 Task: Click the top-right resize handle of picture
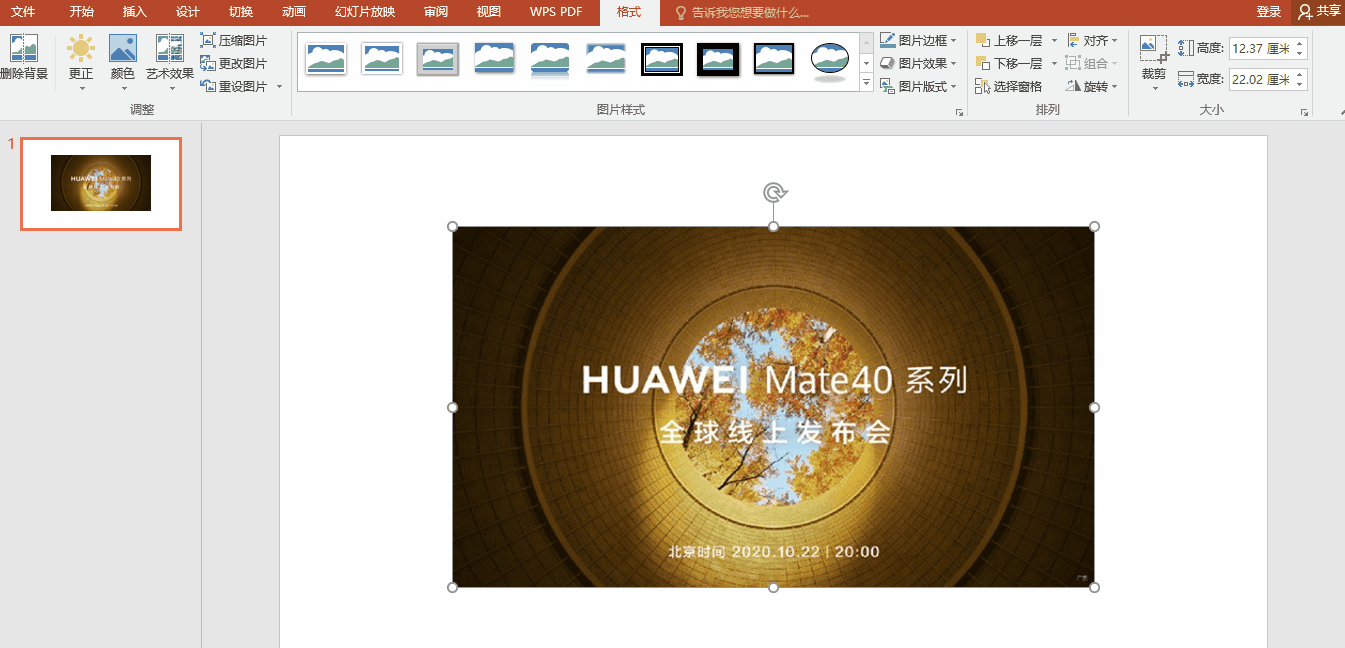coord(1094,227)
